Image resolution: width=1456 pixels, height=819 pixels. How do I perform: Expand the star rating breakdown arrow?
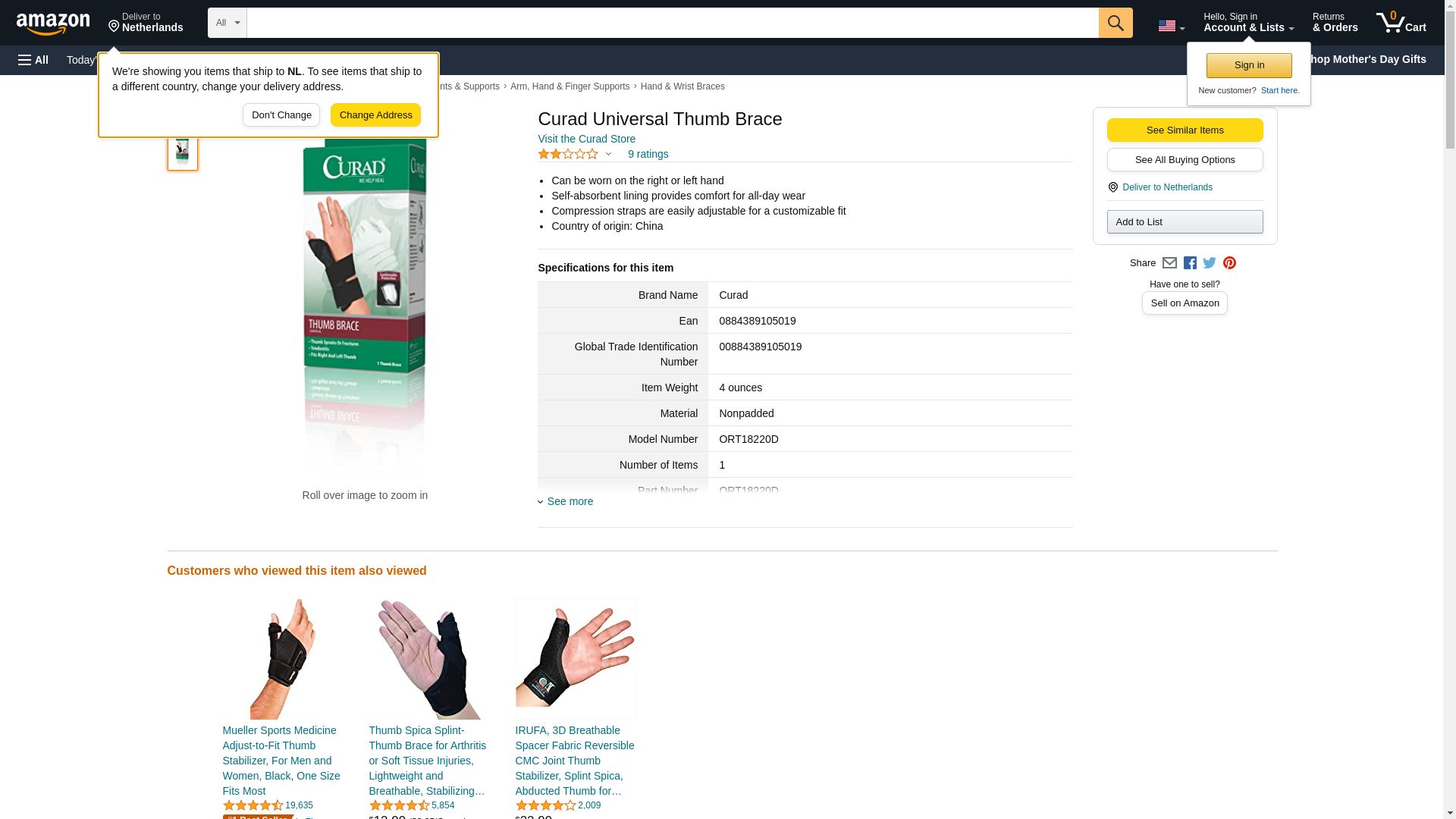coord(608,155)
